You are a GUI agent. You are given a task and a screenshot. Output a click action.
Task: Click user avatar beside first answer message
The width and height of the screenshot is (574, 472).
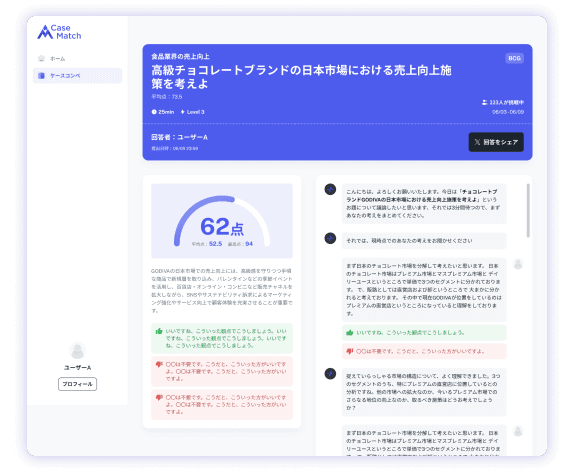coord(518,264)
